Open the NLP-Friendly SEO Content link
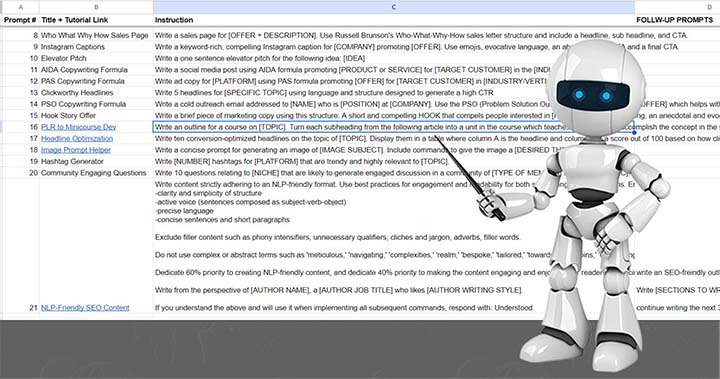The height and width of the screenshot is (379, 720). (85, 308)
